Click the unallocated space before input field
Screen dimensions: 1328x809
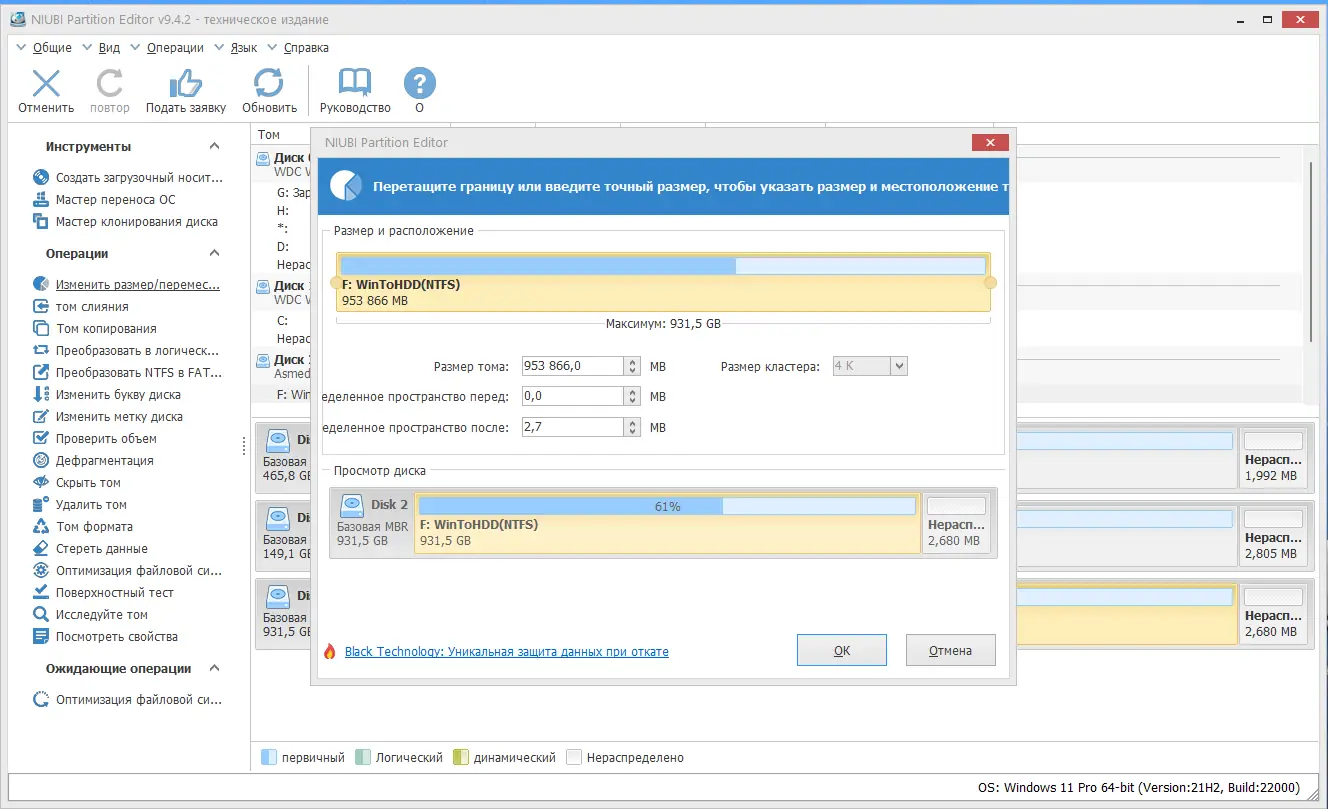573,397
